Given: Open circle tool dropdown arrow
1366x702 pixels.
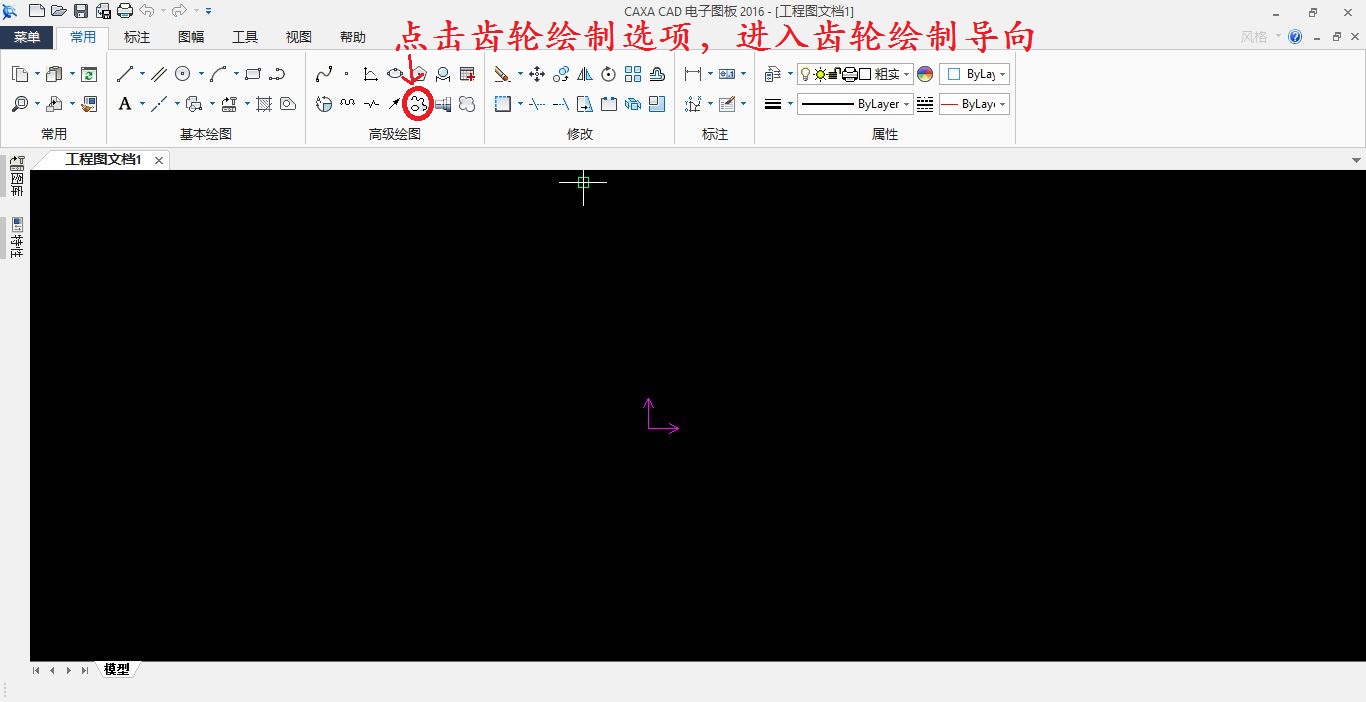Looking at the screenshot, I should (x=201, y=74).
